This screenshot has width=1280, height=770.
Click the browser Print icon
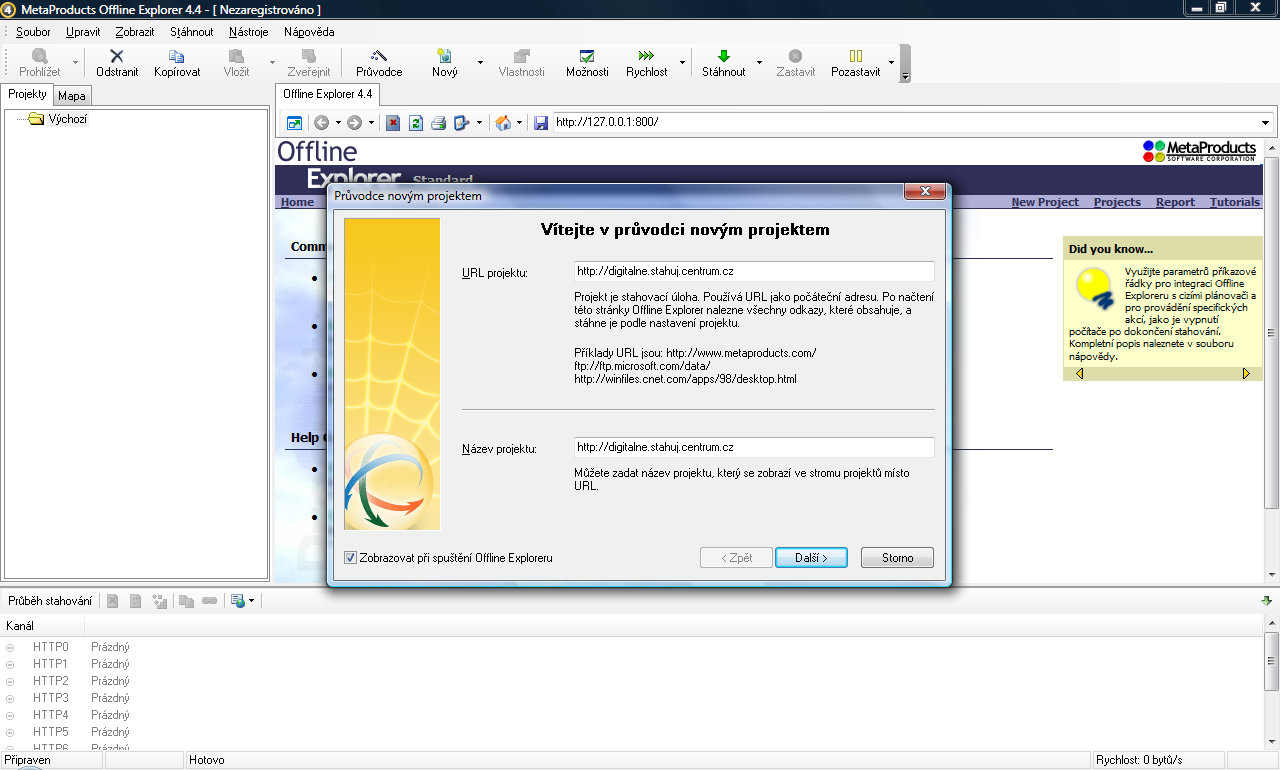pyautogui.click(x=438, y=123)
